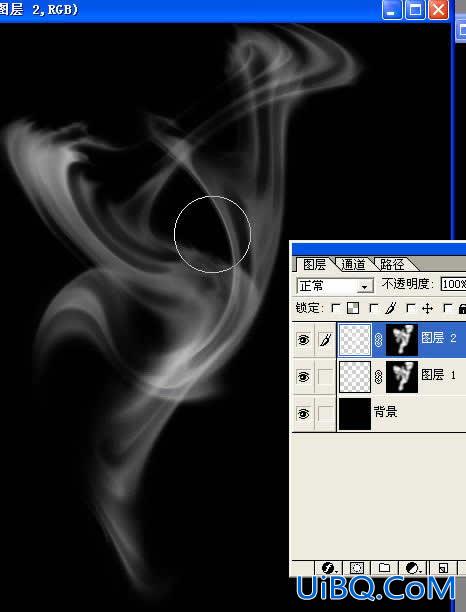Image resolution: width=466 pixels, height=612 pixels.
Task: Enable the lock position checkbox
Action: point(410,308)
